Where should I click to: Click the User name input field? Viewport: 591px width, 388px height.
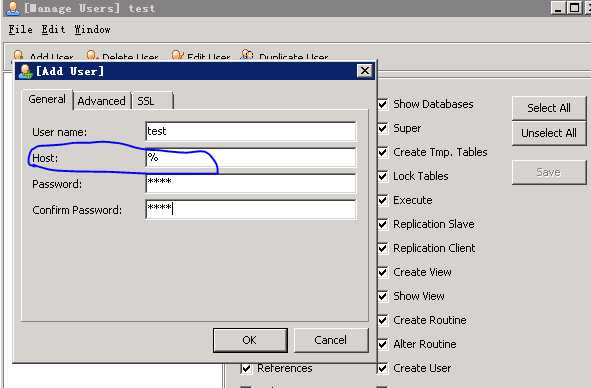click(x=251, y=131)
